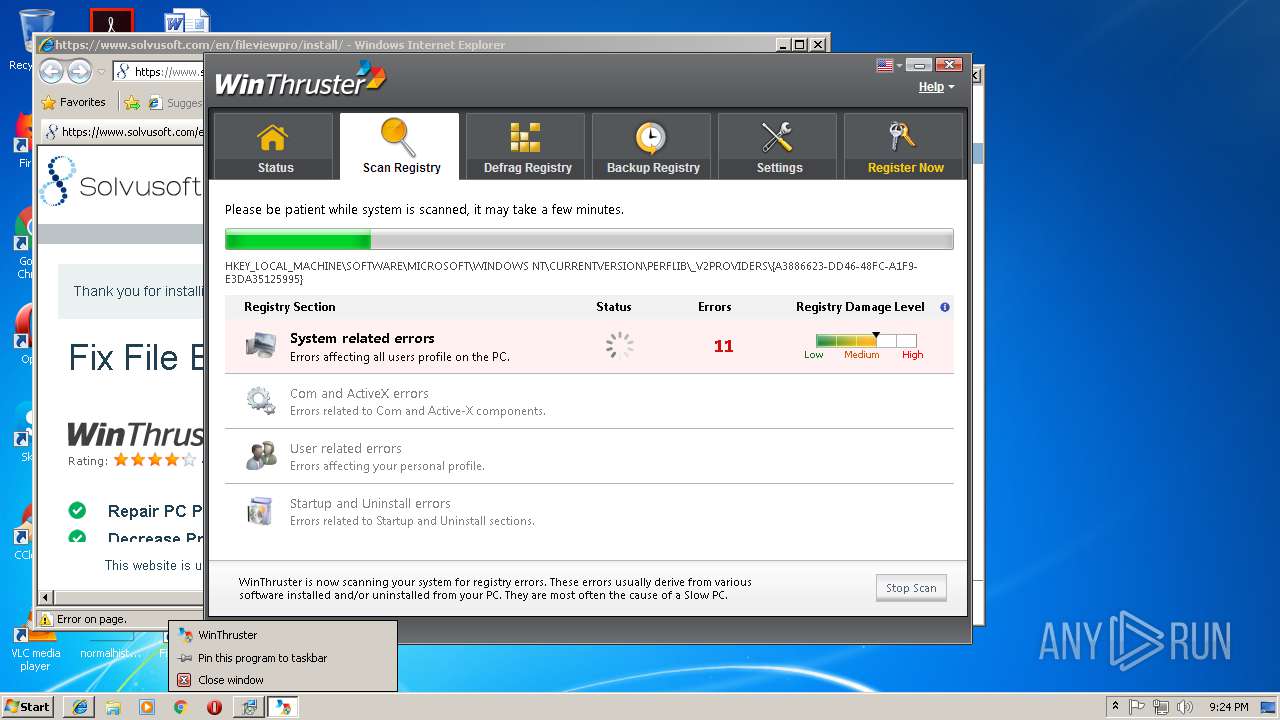This screenshot has height=720, width=1280.
Task: Click the red error count 11
Action: [724, 346]
